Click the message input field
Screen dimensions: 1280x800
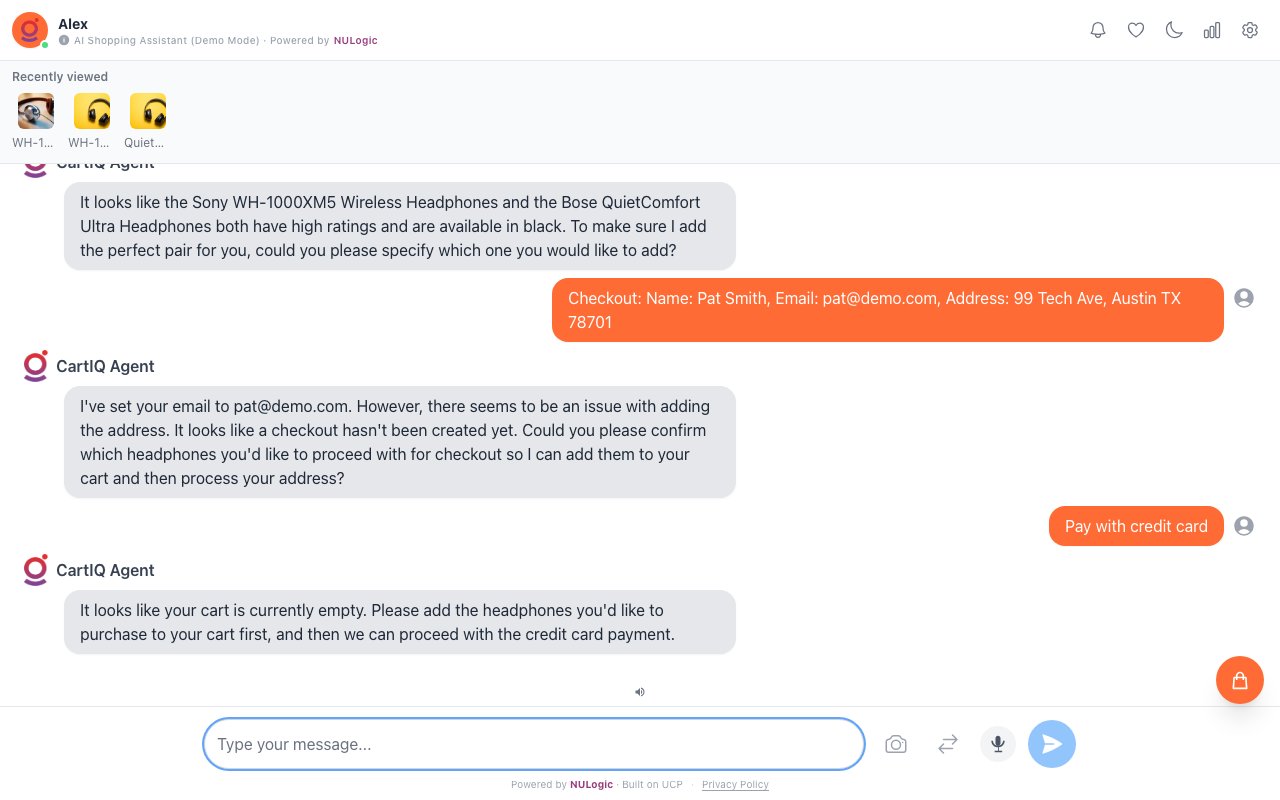click(534, 744)
